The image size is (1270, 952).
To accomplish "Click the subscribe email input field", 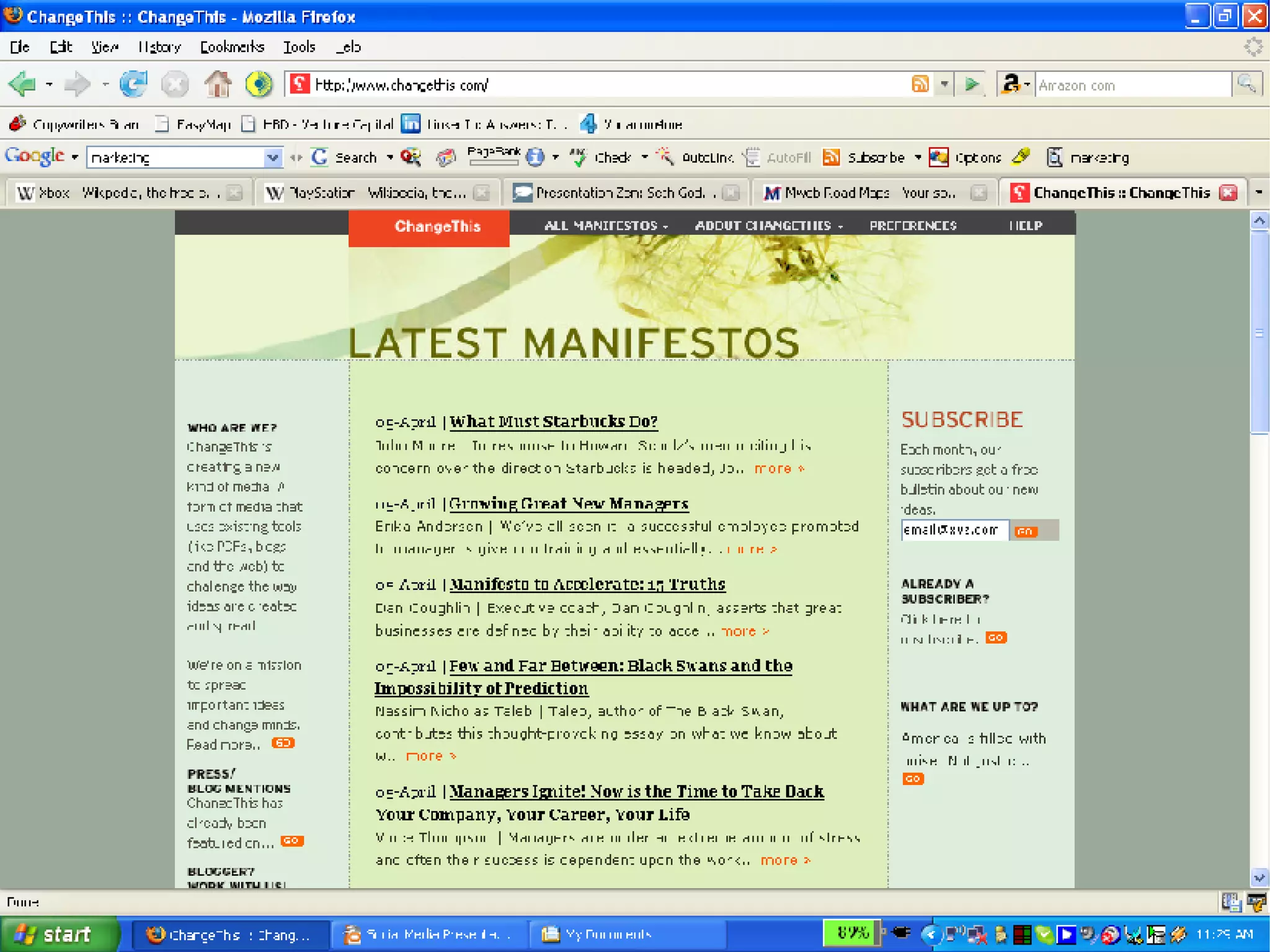I will (x=954, y=530).
